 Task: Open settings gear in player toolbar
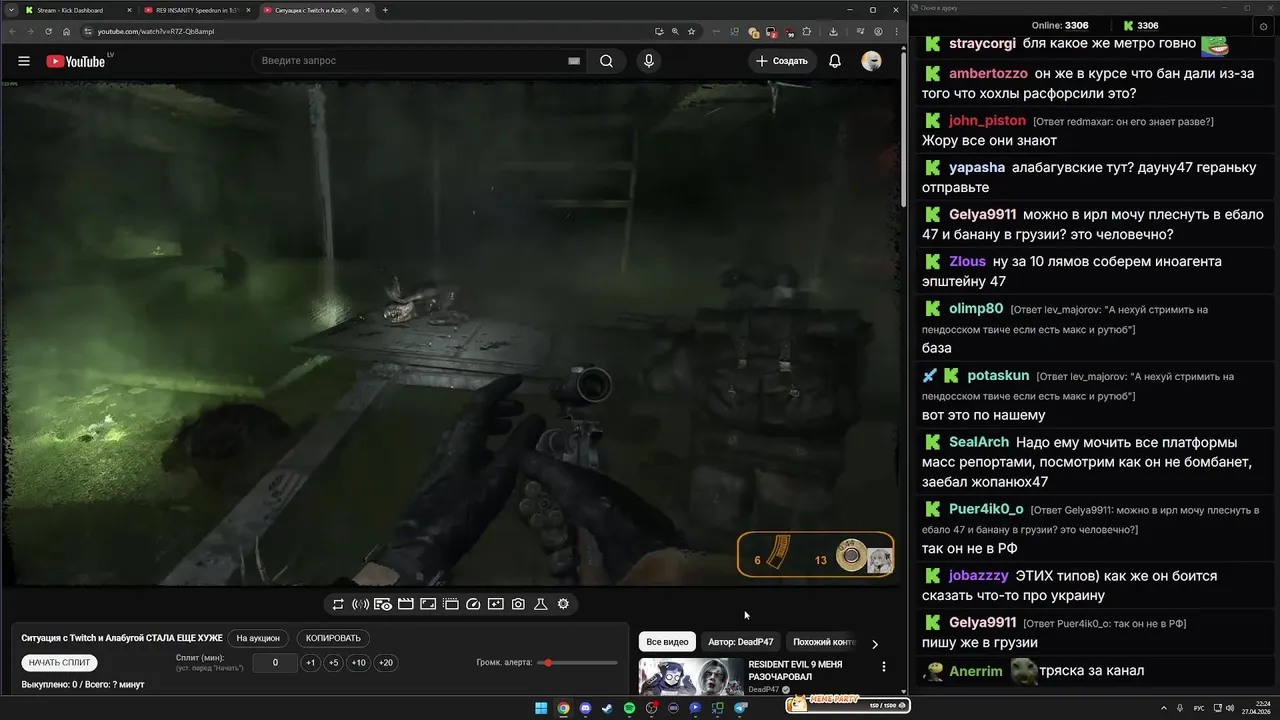[563, 604]
